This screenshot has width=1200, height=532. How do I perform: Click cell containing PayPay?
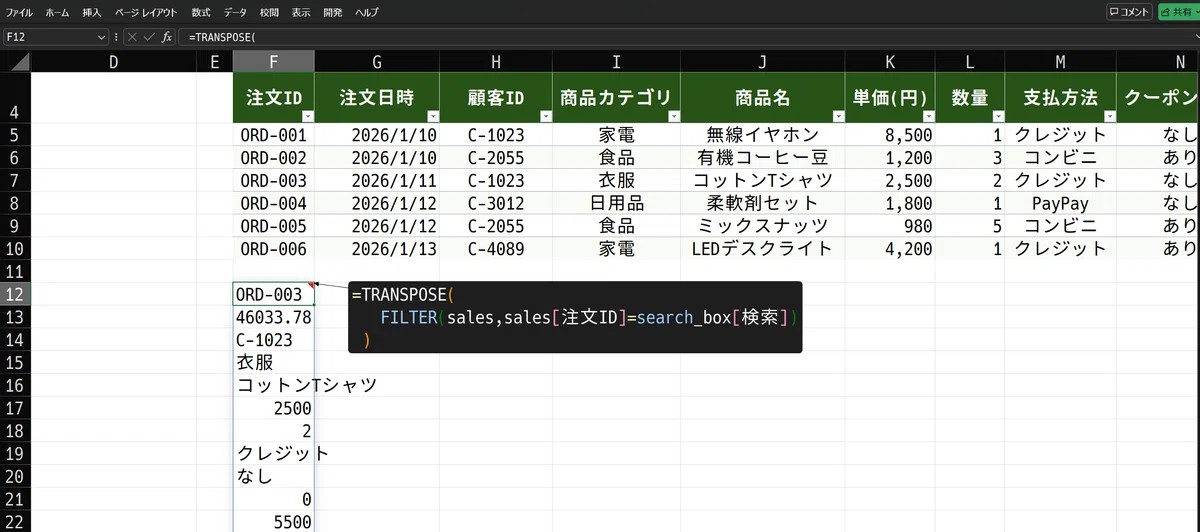[1060, 203]
